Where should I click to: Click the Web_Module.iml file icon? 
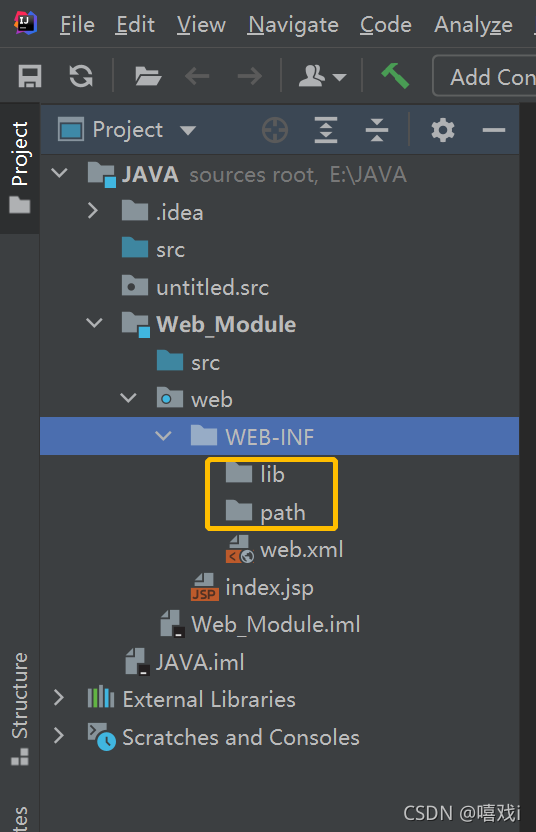pos(172,623)
